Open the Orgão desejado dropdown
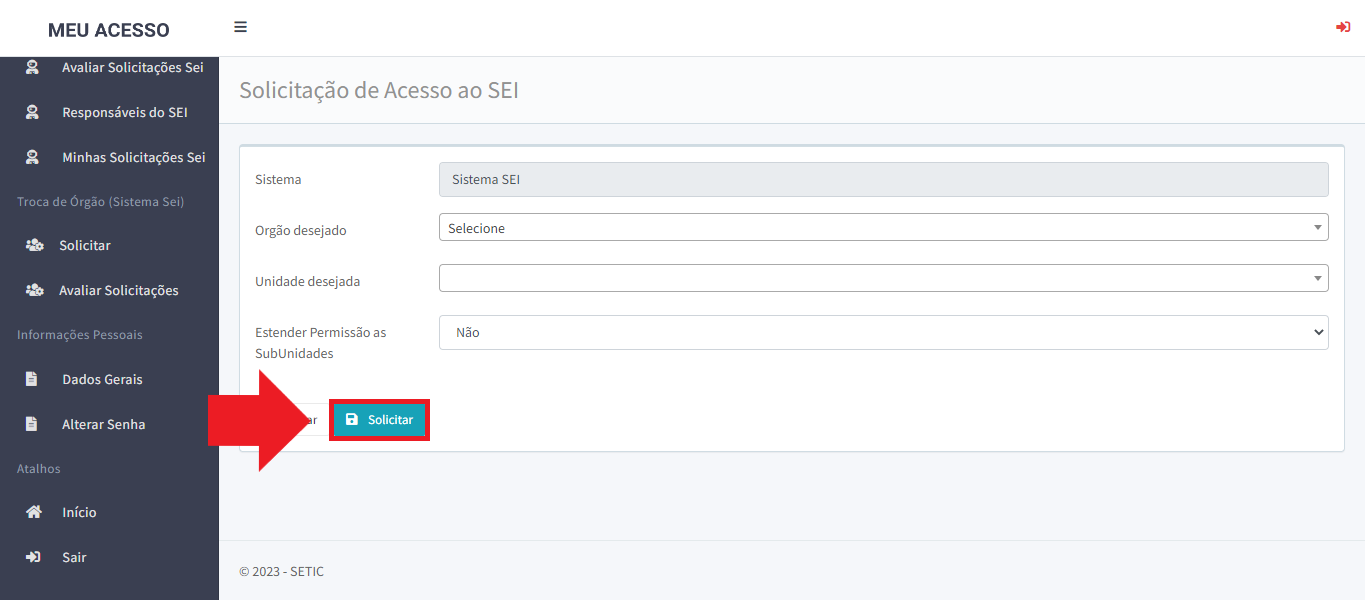This screenshot has width=1365, height=600. point(883,228)
